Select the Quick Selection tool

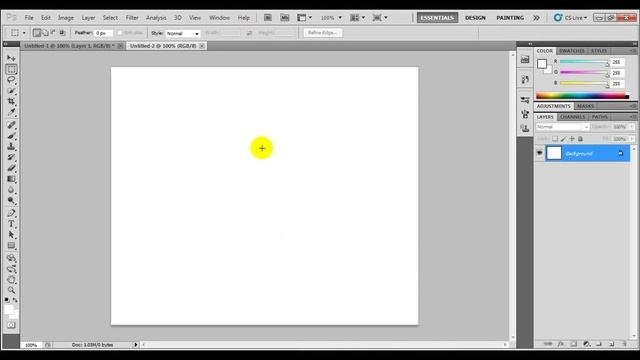tap(11, 90)
